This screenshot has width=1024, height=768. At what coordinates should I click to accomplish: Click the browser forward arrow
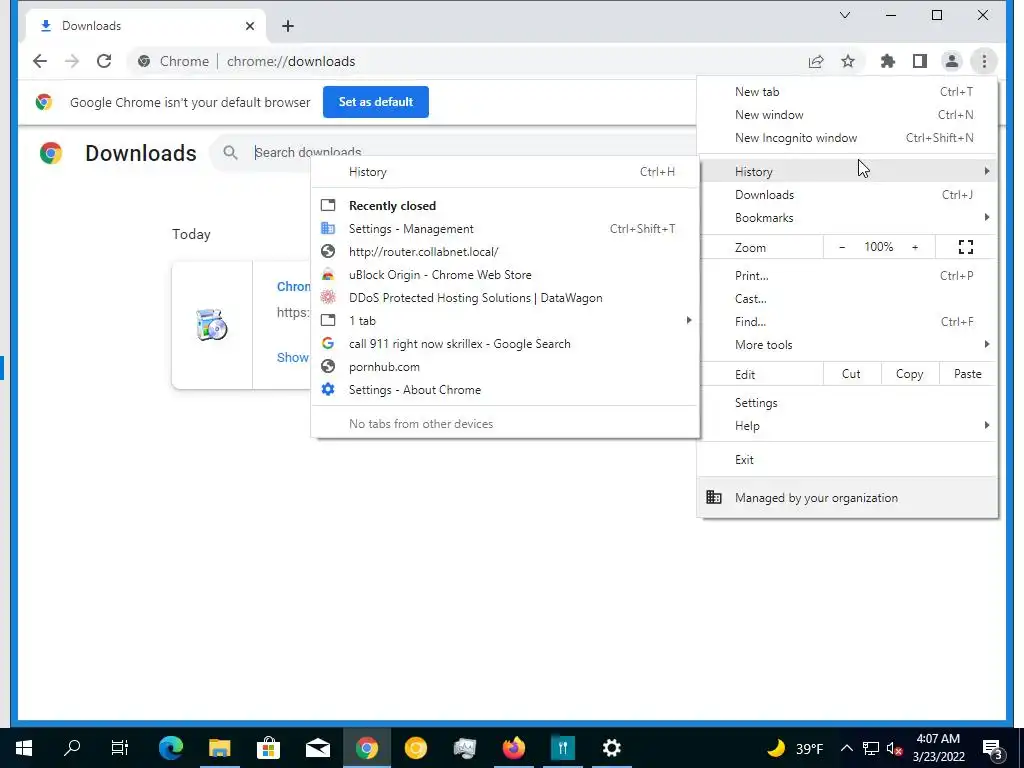click(72, 61)
